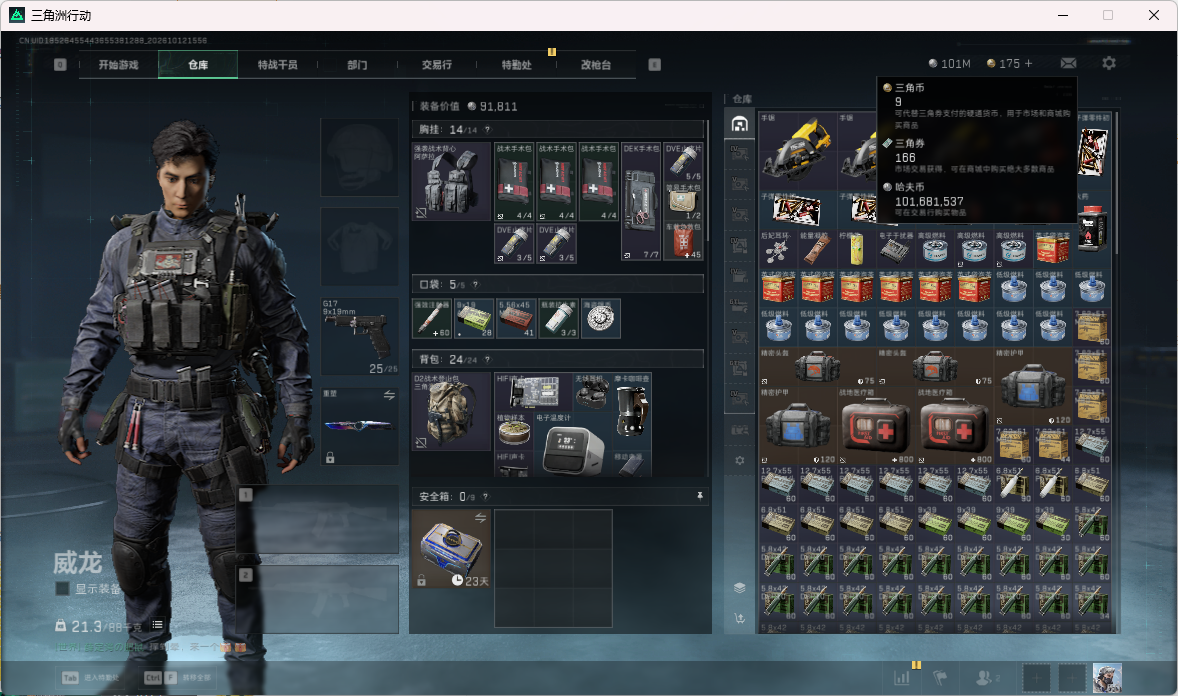Open the 特勤处 tab
The image size is (1178, 696).
click(x=516, y=65)
